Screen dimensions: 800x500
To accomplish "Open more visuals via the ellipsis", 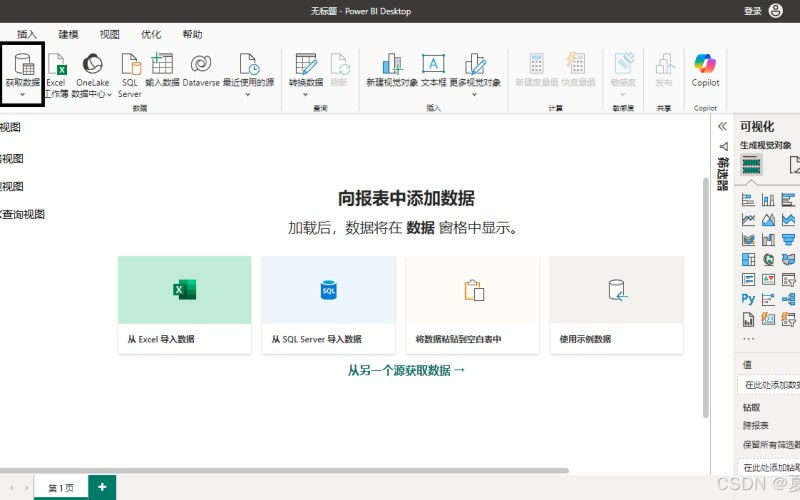I will coord(748,339).
